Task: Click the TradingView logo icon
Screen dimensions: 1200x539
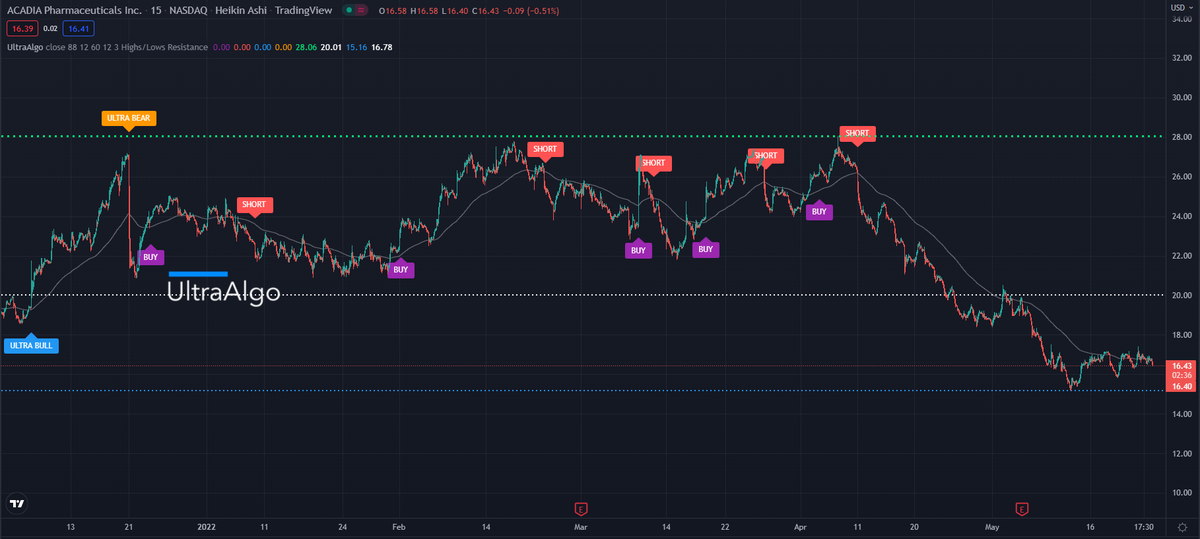Action: point(16,505)
